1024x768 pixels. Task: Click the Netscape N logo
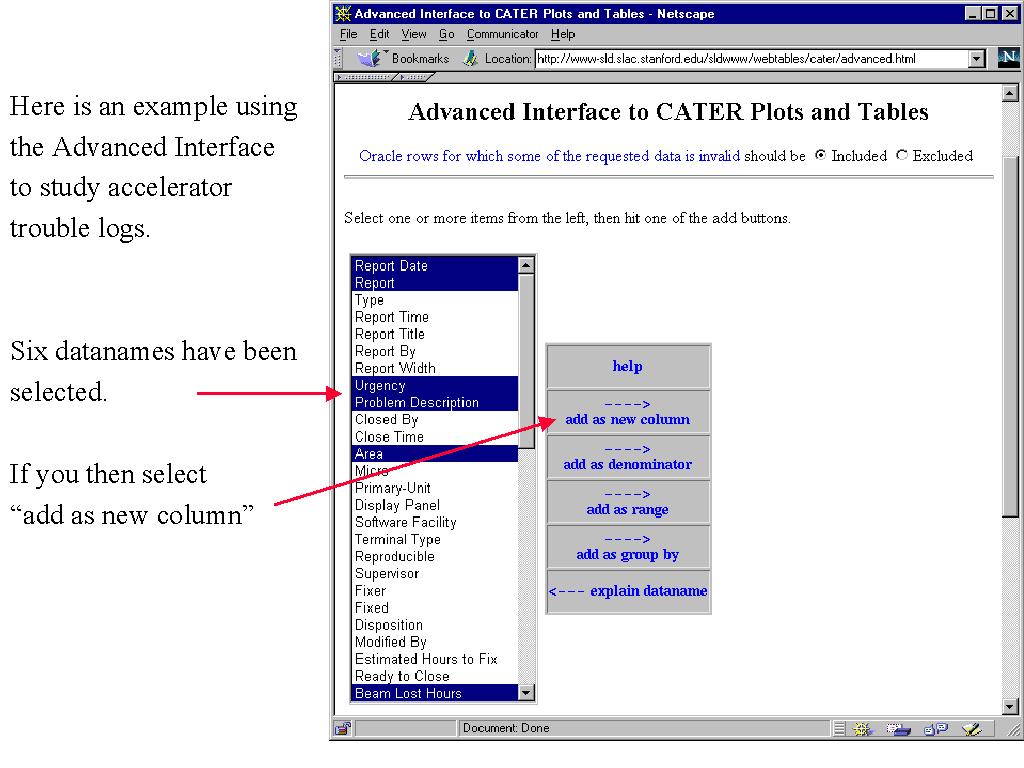1007,59
